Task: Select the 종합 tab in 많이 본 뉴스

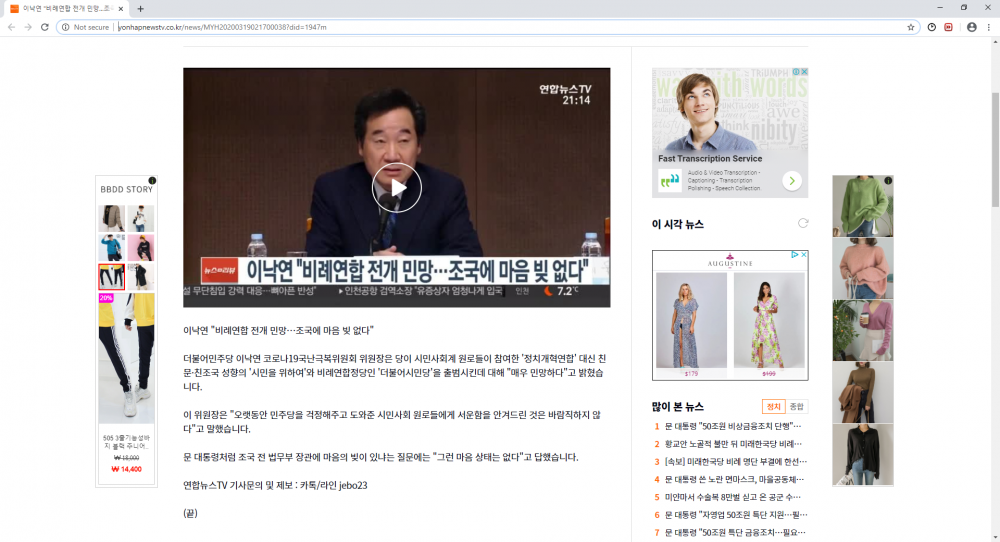Action: pos(797,406)
